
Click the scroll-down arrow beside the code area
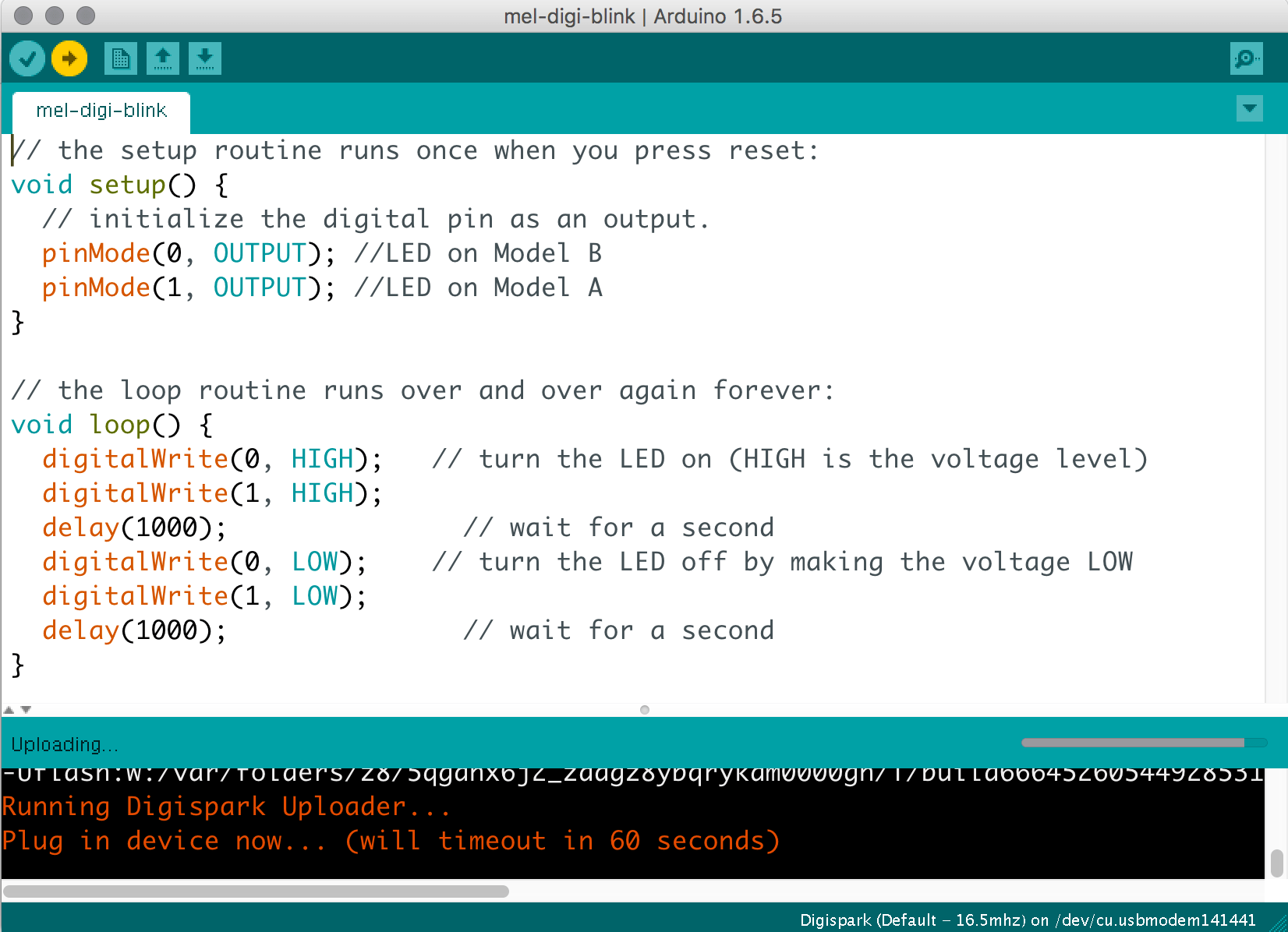tap(26, 709)
